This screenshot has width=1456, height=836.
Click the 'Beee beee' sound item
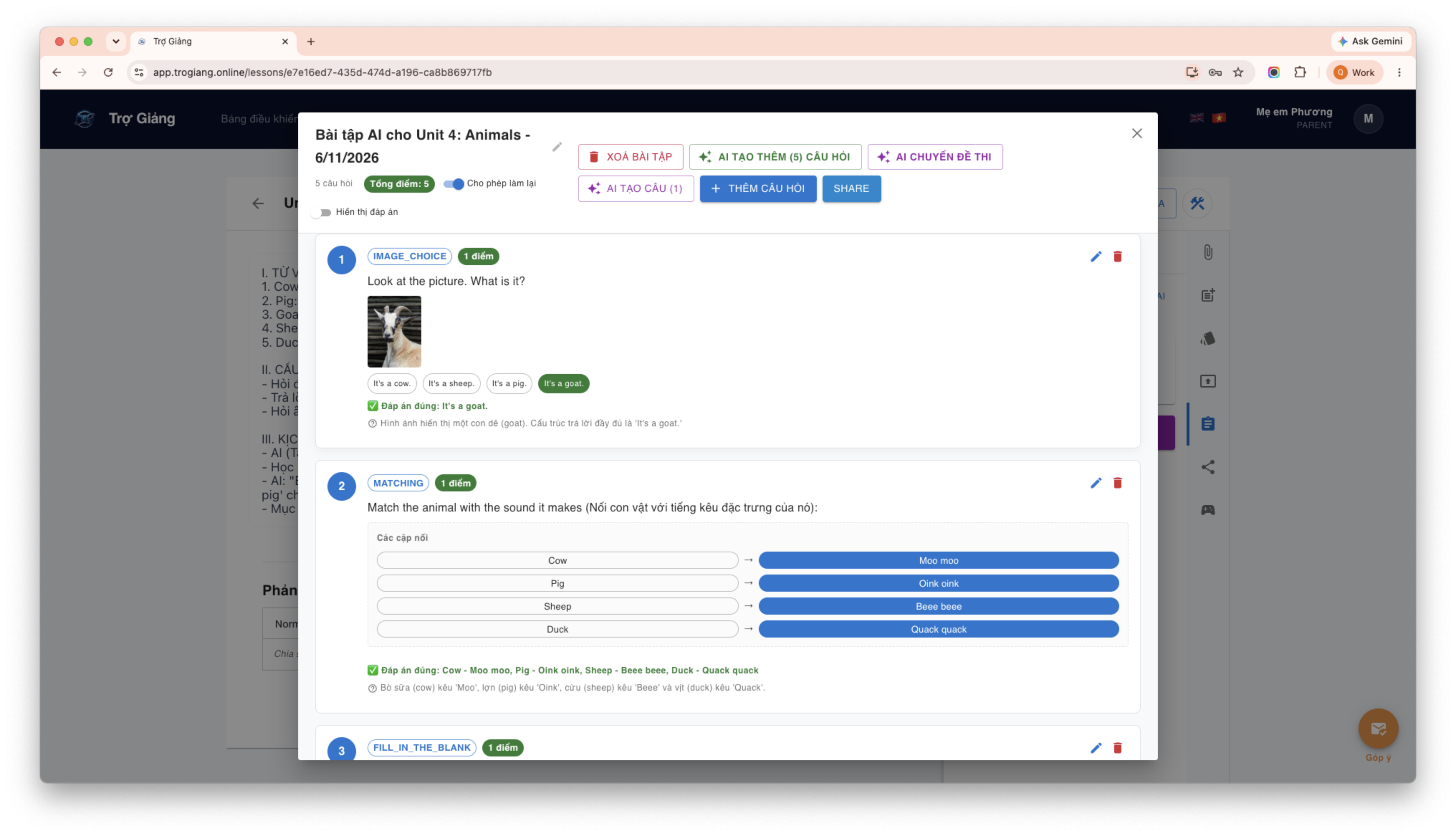click(x=938, y=606)
